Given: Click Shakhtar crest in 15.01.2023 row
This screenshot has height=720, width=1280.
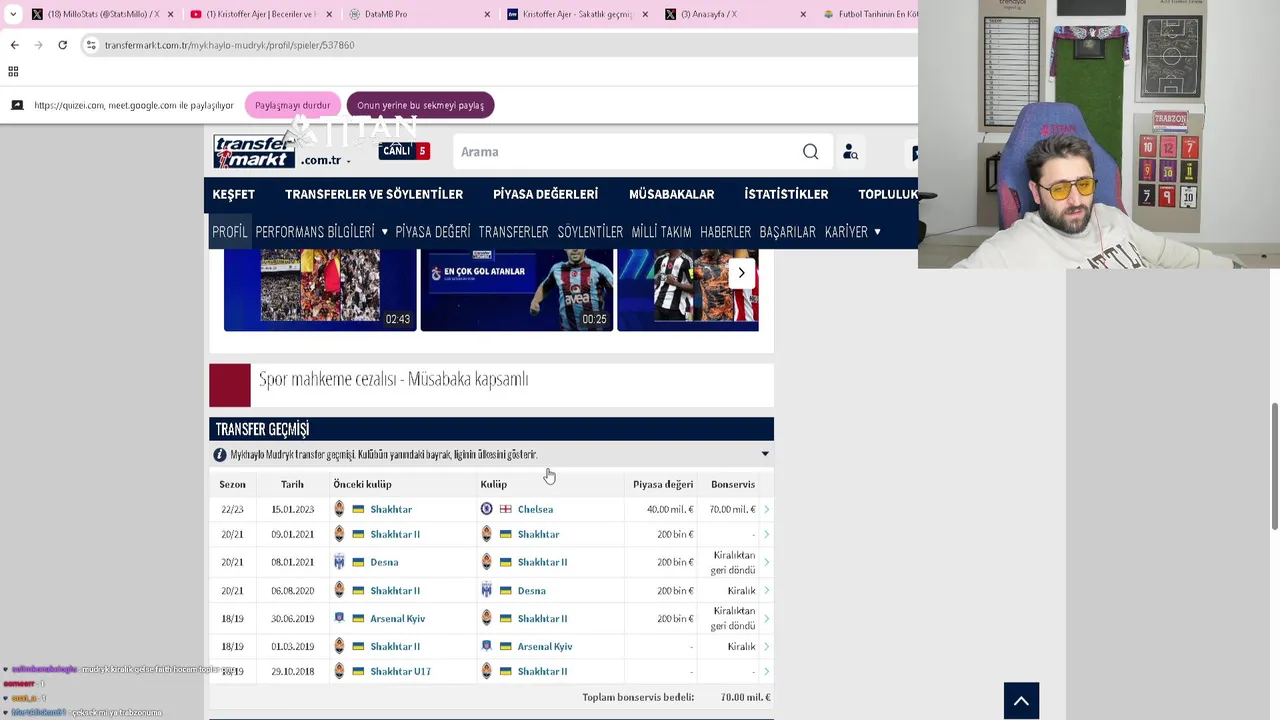Looking at the screenshot, I should pos(339,509).
